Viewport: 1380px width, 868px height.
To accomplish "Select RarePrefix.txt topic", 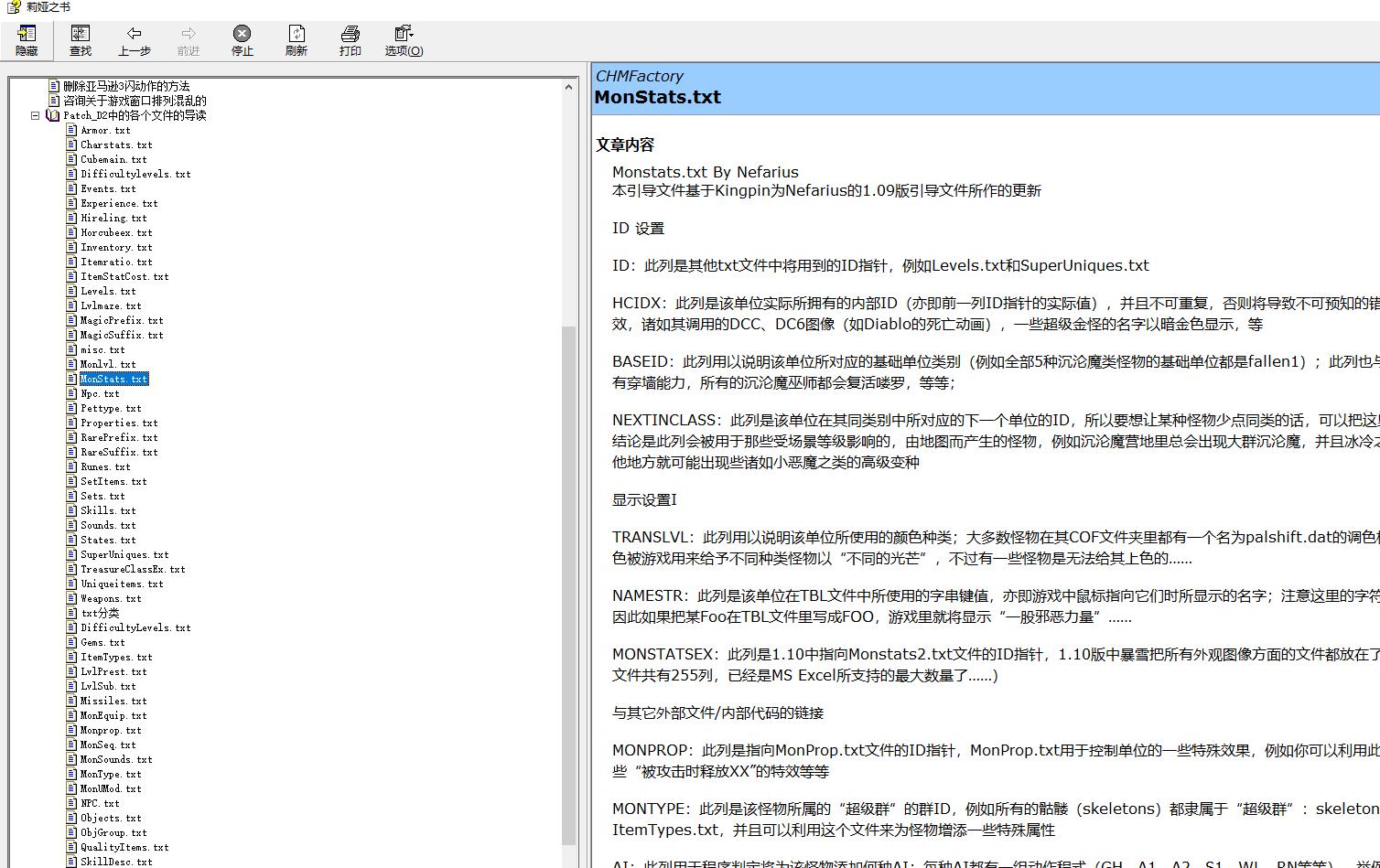I will coord(119,437).
